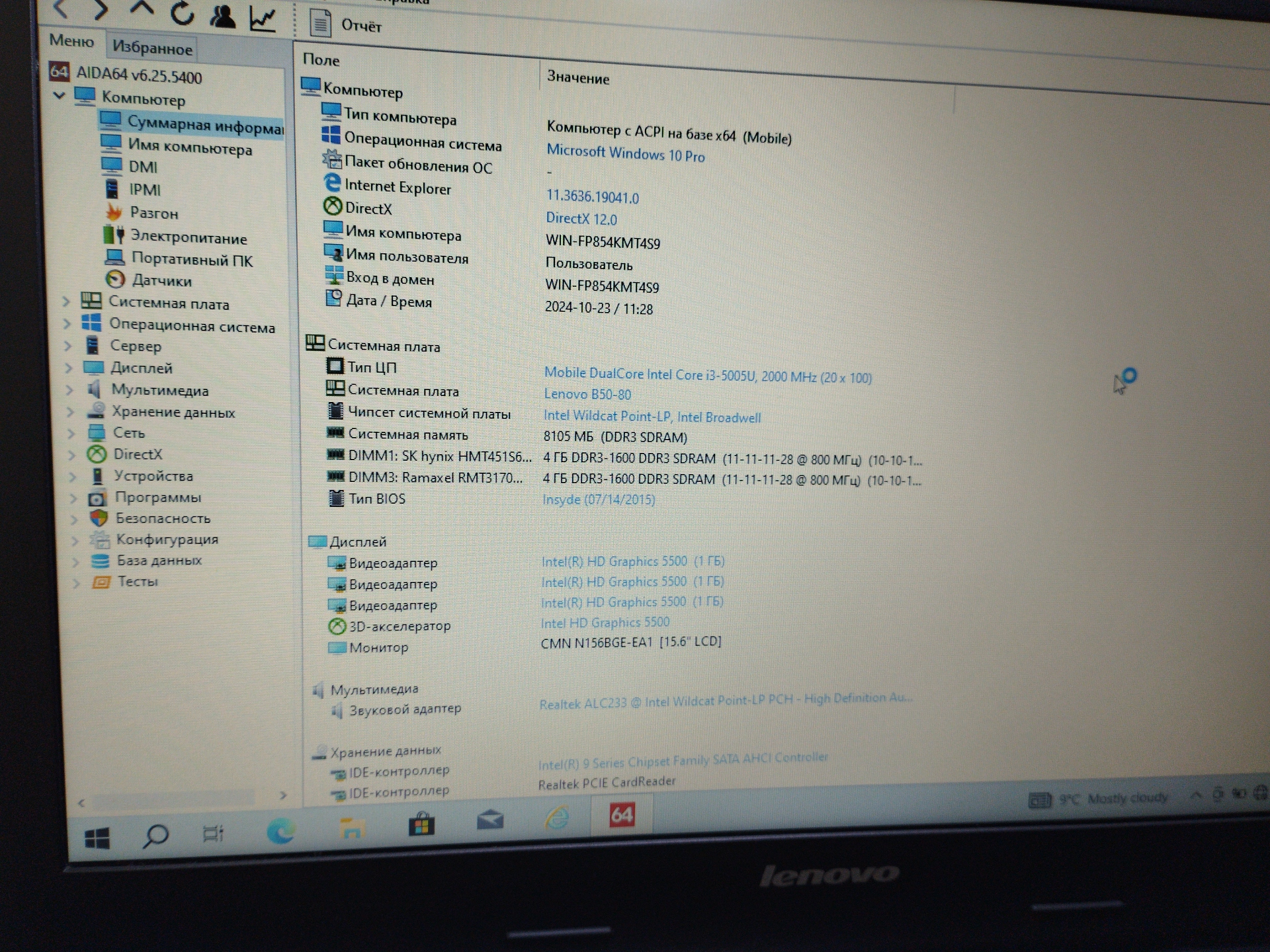The image size is (1270, 952).
Task: Click AIDA64 taskbar icon
Action: click(x=621, y=814)
